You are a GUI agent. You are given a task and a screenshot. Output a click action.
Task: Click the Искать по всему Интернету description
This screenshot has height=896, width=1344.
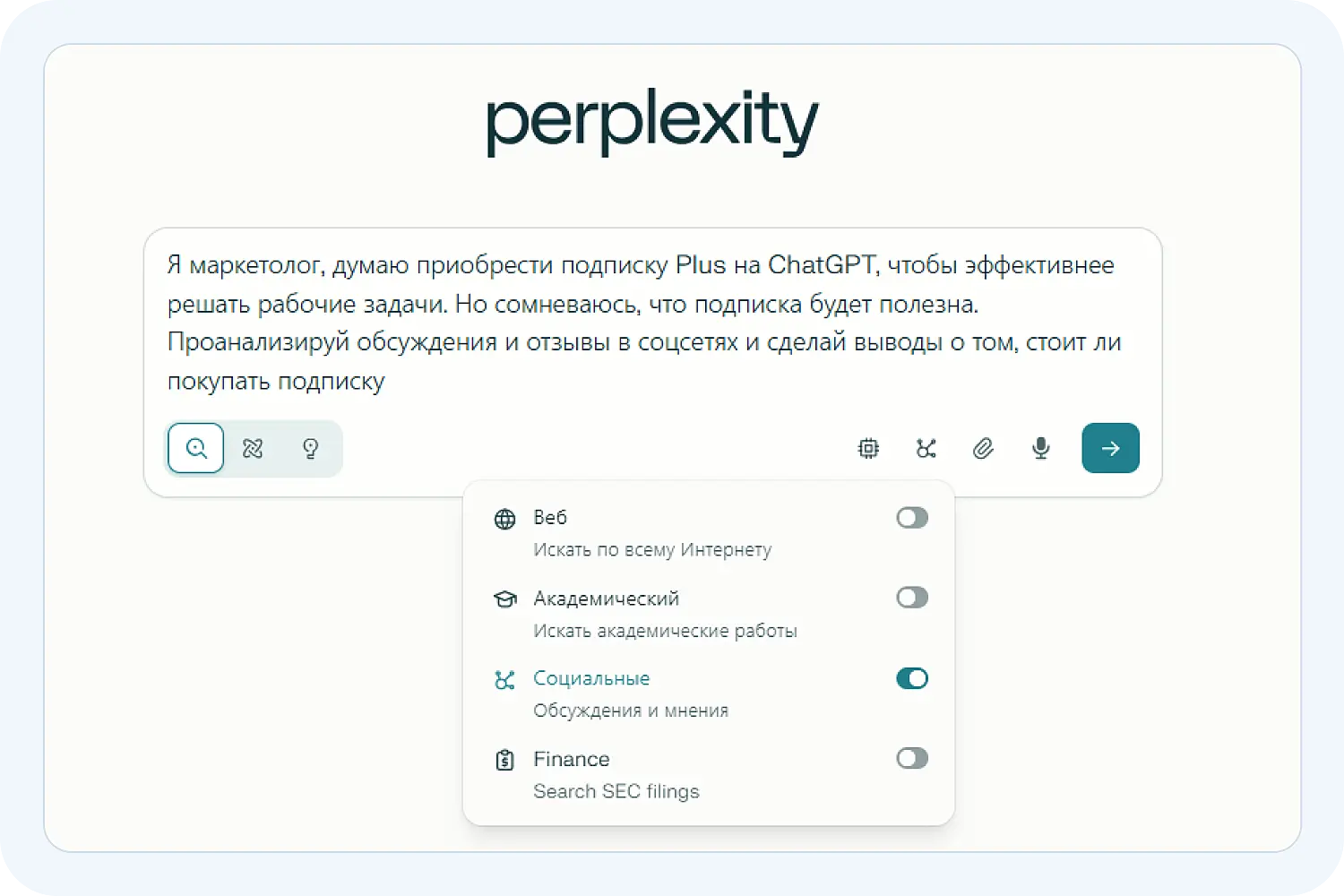pyautogui.click(x=652, y=549)
